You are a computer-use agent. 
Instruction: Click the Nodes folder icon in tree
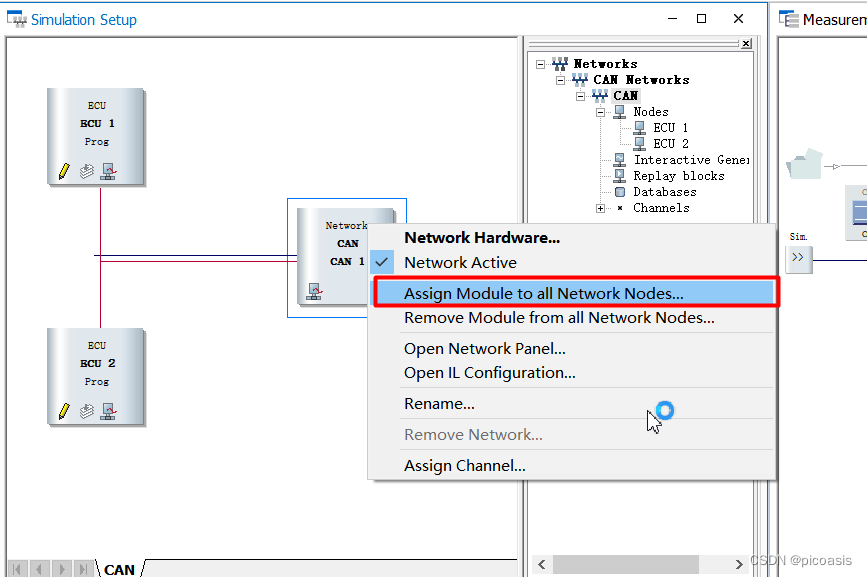620,112
